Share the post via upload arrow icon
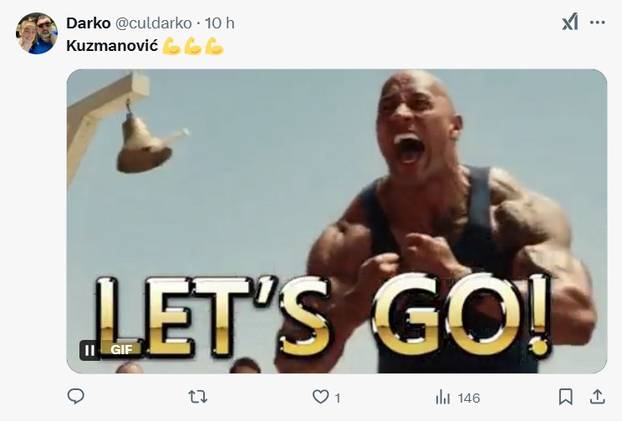The width and height of the screenshot is (622, 426). click(x=597, y=397)
